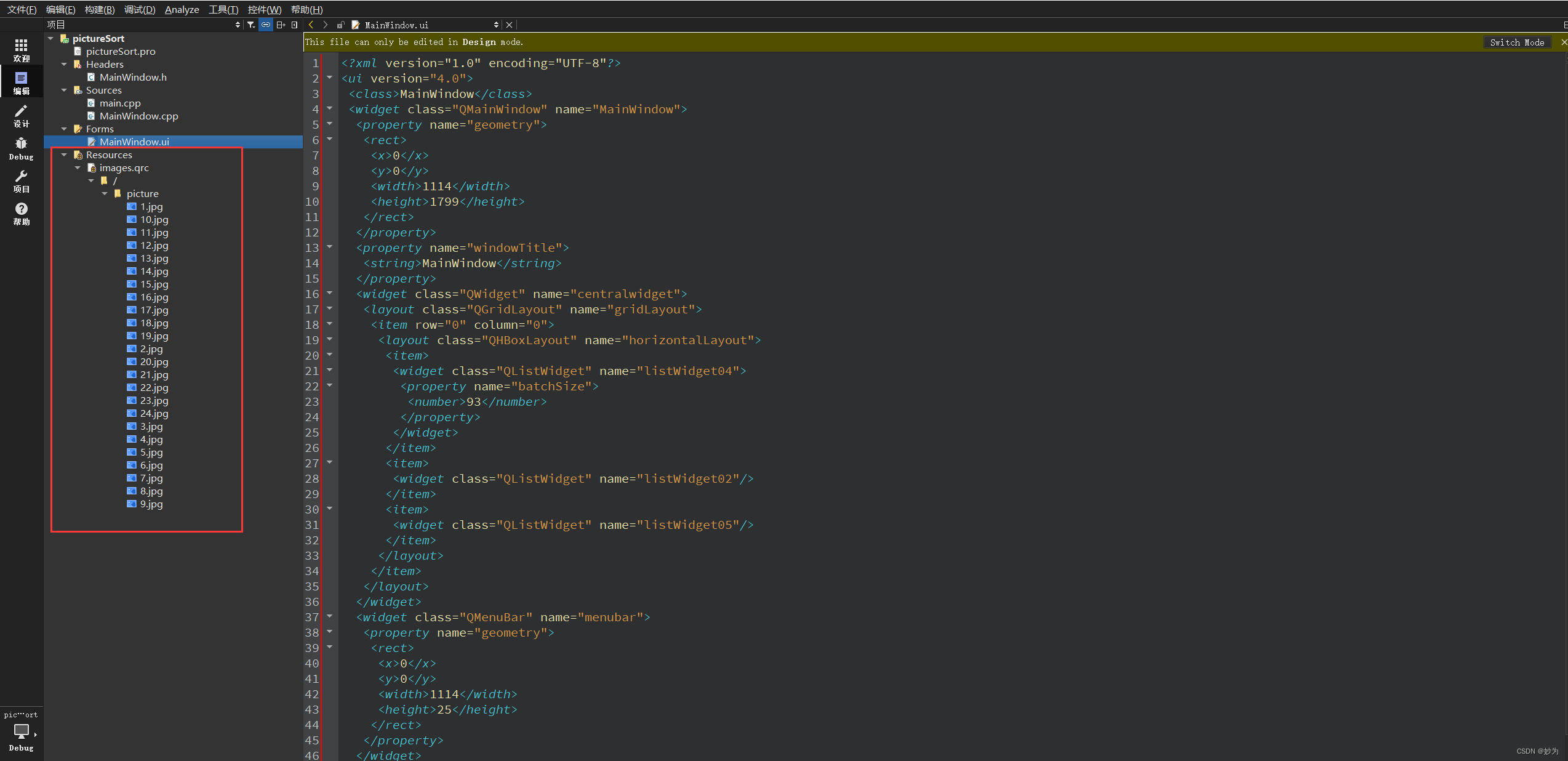
Task: Fold the code at line 16
Action: point(329,293)
